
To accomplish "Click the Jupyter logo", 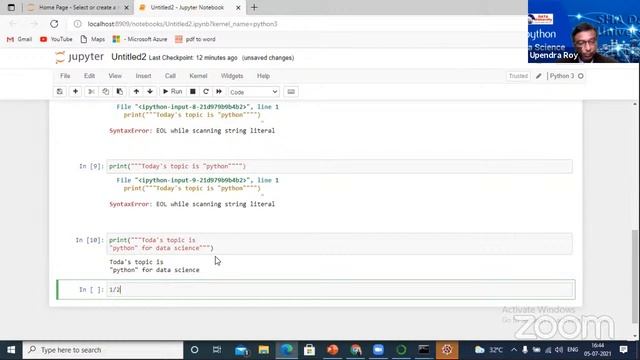I will tap(80, 57).
